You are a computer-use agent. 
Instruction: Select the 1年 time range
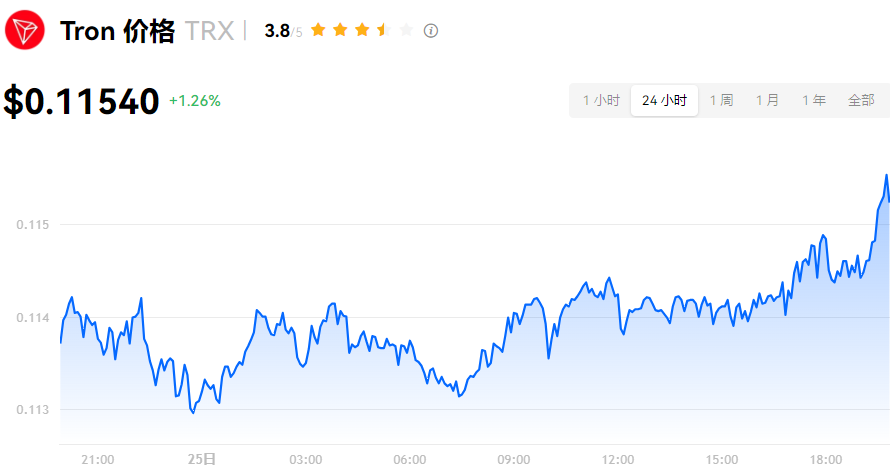point(813,100)
